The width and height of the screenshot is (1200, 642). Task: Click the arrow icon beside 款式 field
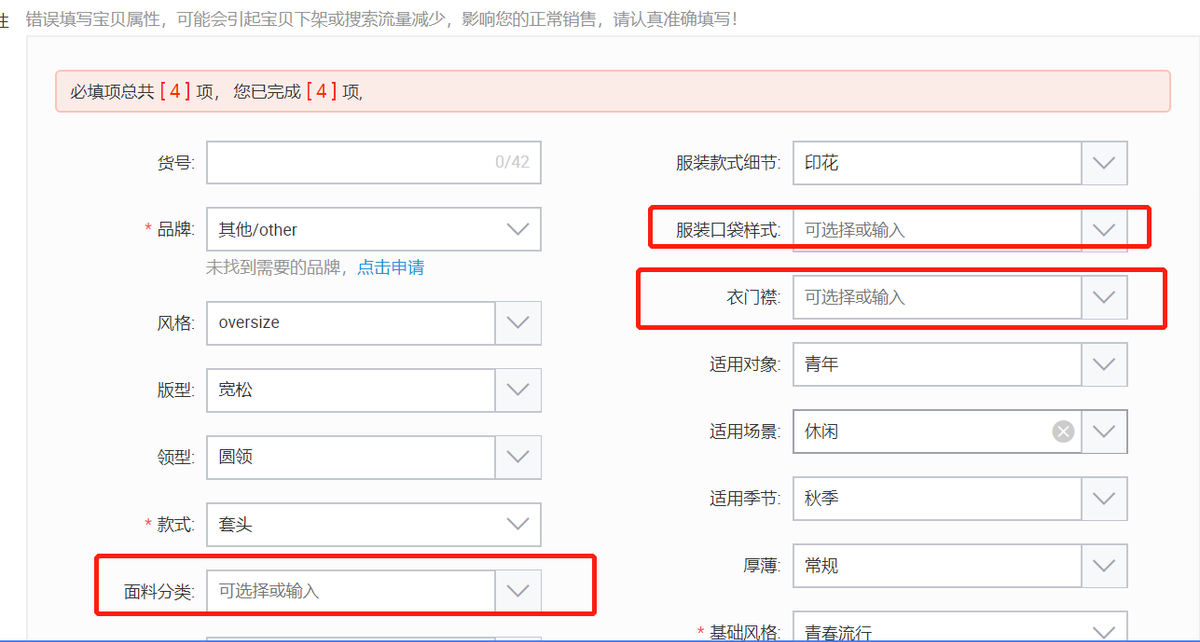(x=518, y=524)
